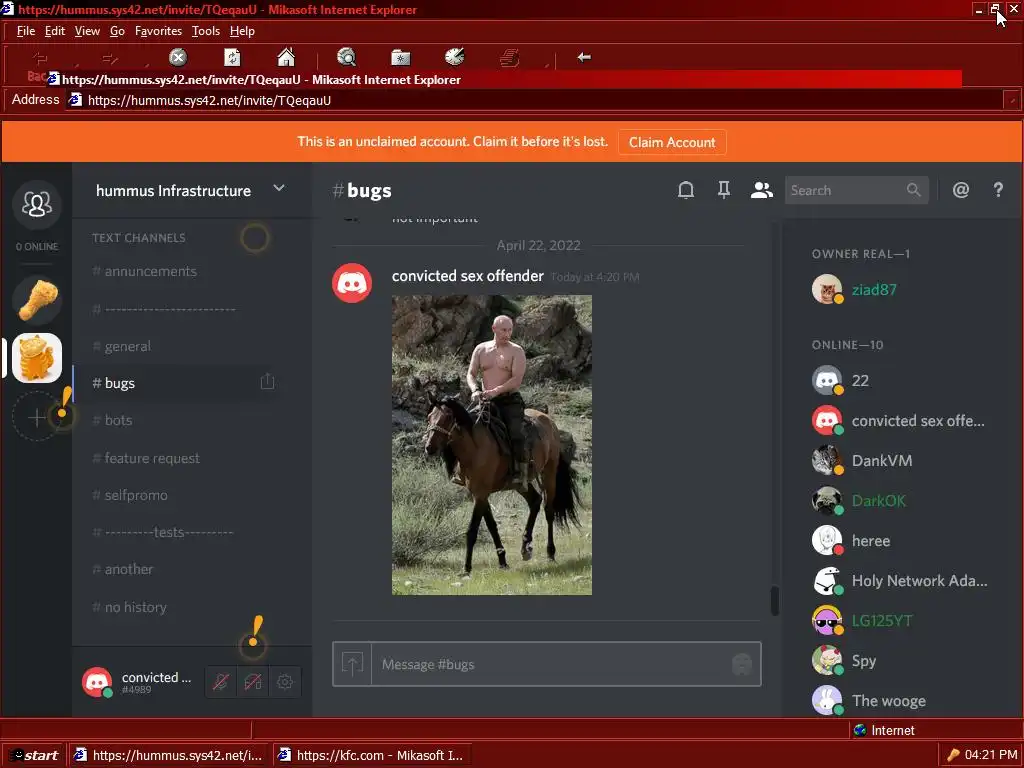Click the chat scrollbar thumb
Viewport: 1024px width, 768px height.
coord(775,601)
